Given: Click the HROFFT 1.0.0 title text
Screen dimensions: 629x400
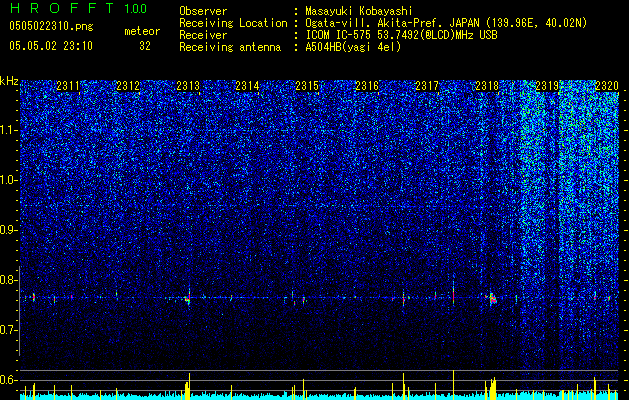Looking at the screenshot, I should click(x=78, y=8).
